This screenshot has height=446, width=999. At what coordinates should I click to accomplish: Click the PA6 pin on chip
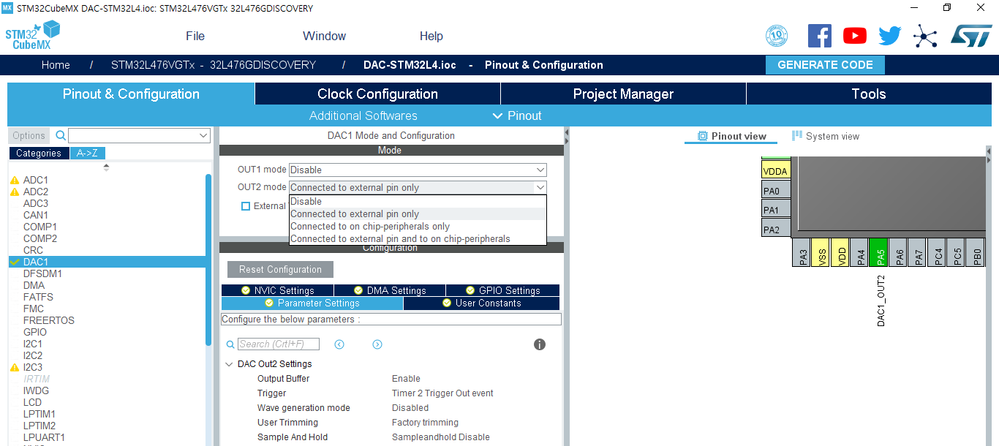point(898,253)
